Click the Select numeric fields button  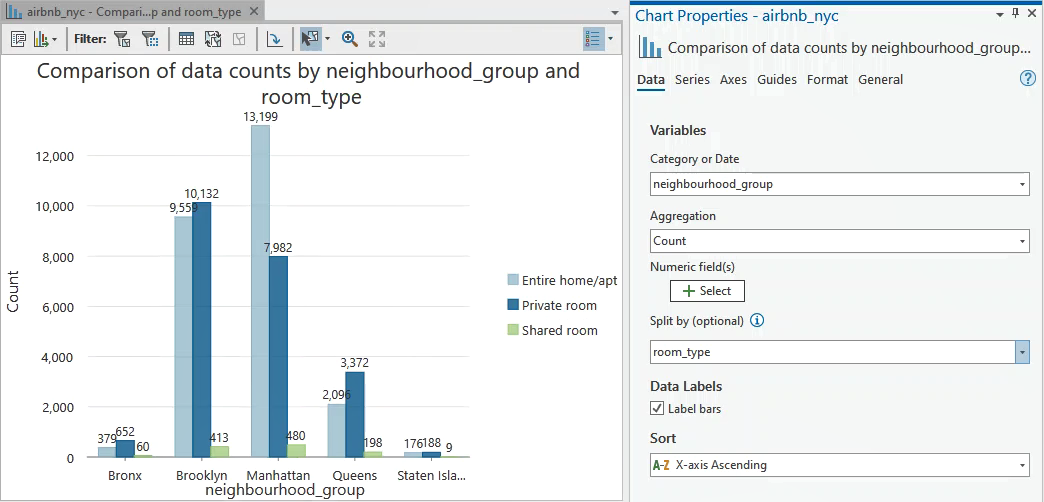pos(707,291)
